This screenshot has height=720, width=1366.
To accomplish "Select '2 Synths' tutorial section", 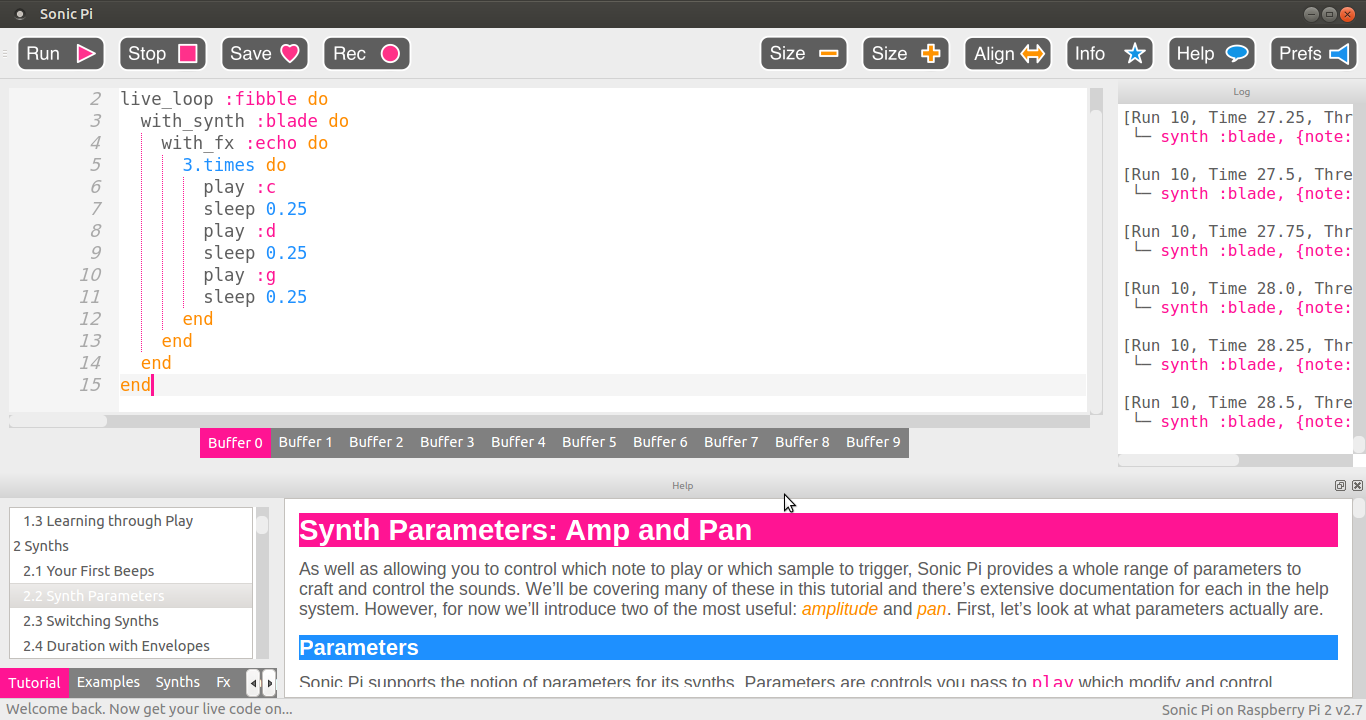I will click(x=131, y=546).
